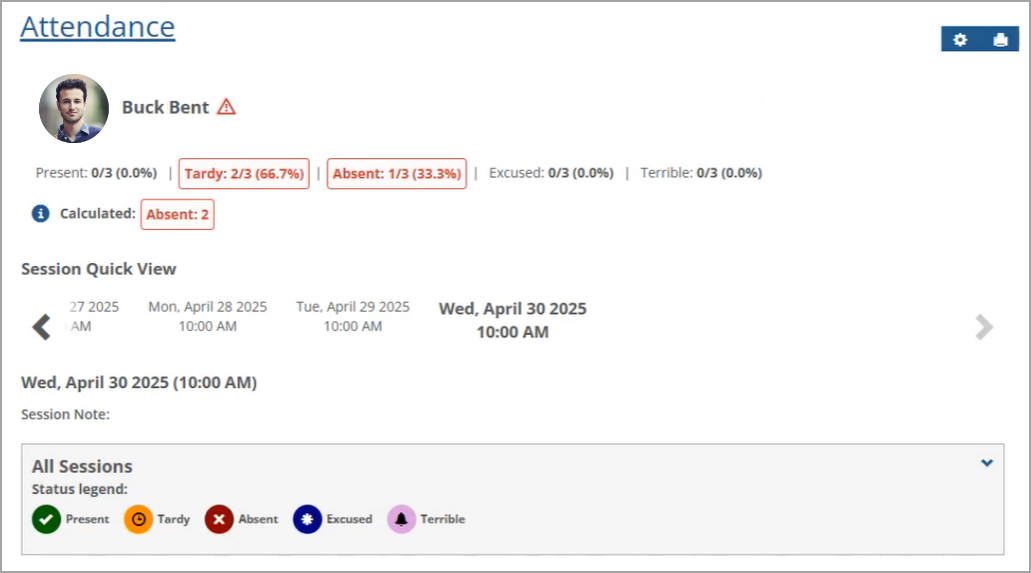Click the Tardy: 2/3 (66.7%) badge
Screen dimensions: 1031x573
[244, 174]
